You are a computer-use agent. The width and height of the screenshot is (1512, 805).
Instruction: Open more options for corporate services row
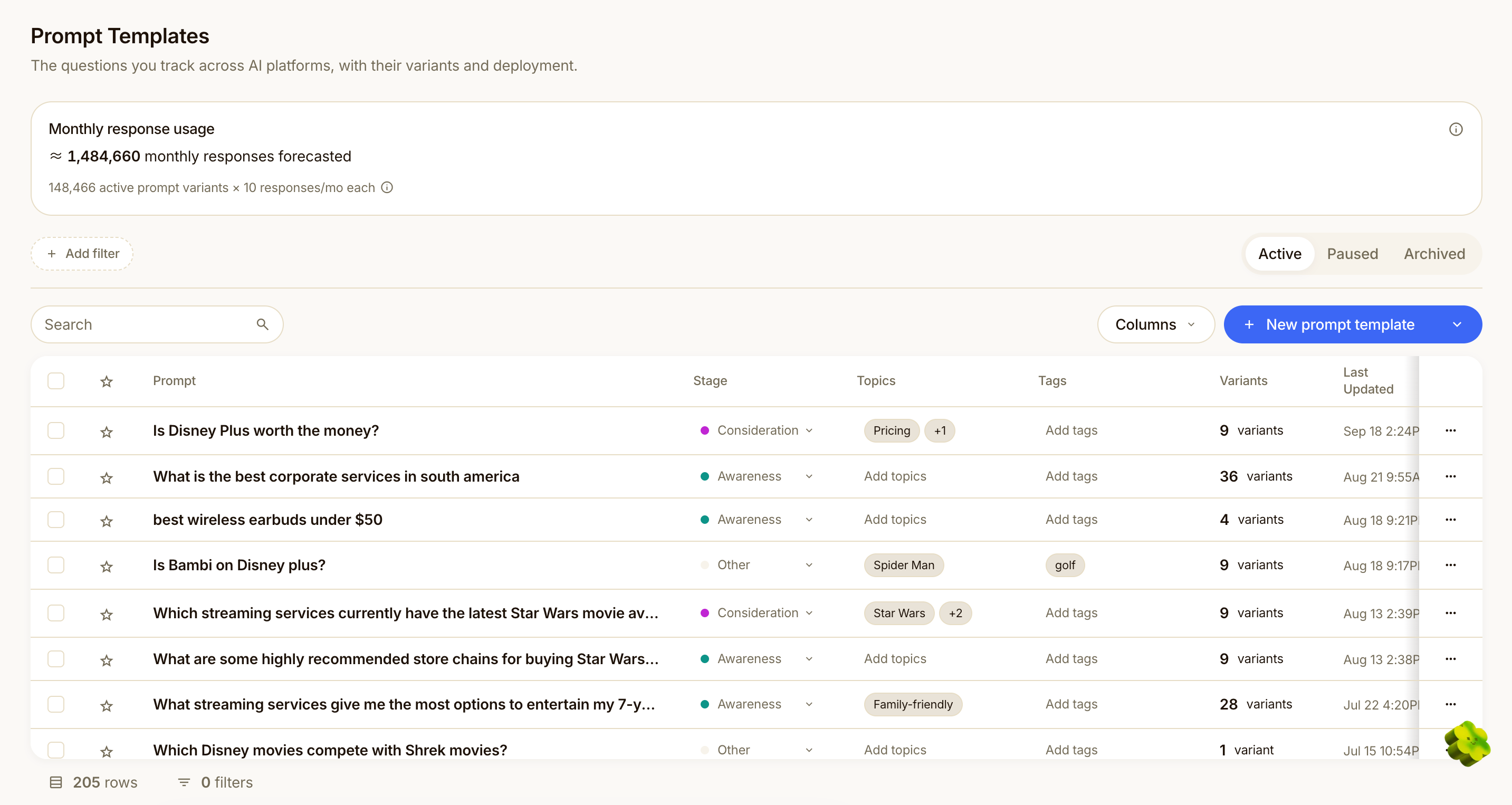pyautogui.click(x=1450, y=476)
